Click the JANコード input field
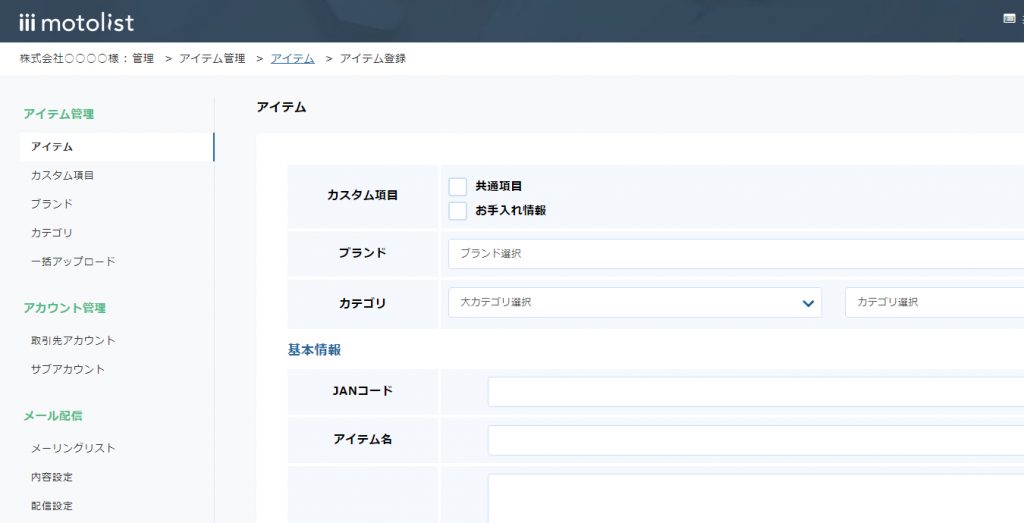This screenshot has height=523, width=1024. [x=755, y=392]
